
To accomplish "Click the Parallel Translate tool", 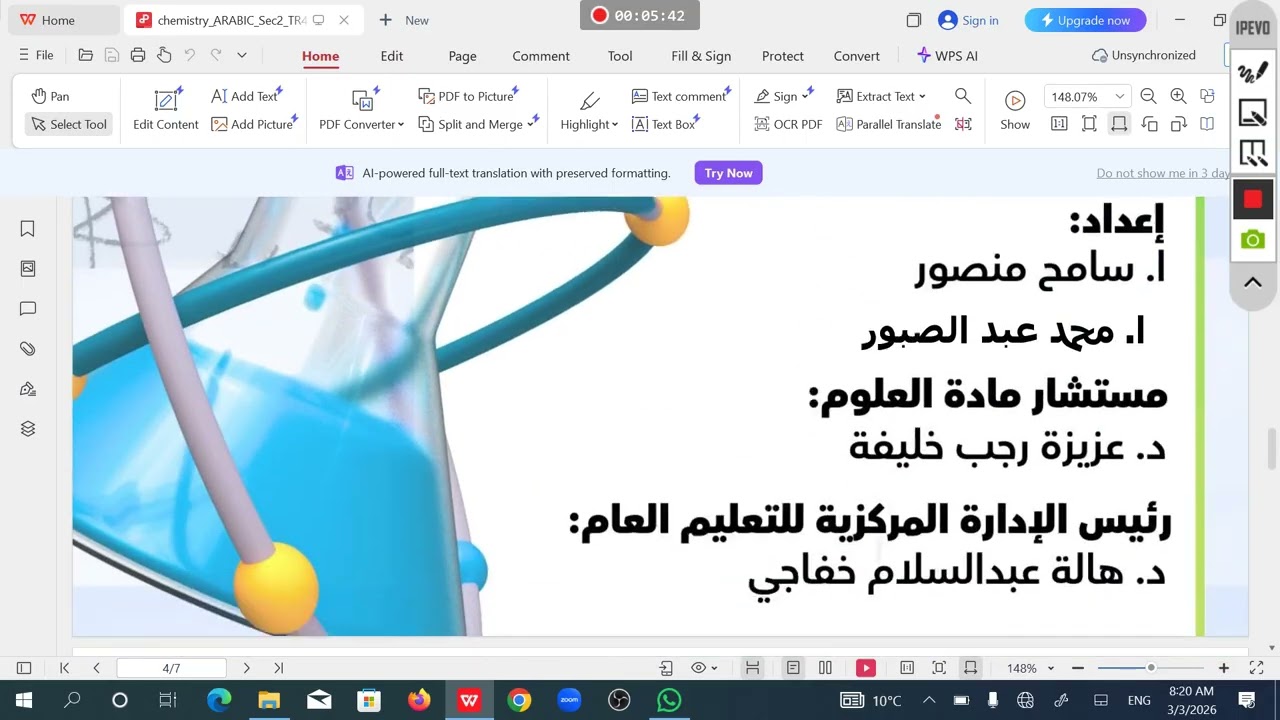I will click(x=888, y=124).
